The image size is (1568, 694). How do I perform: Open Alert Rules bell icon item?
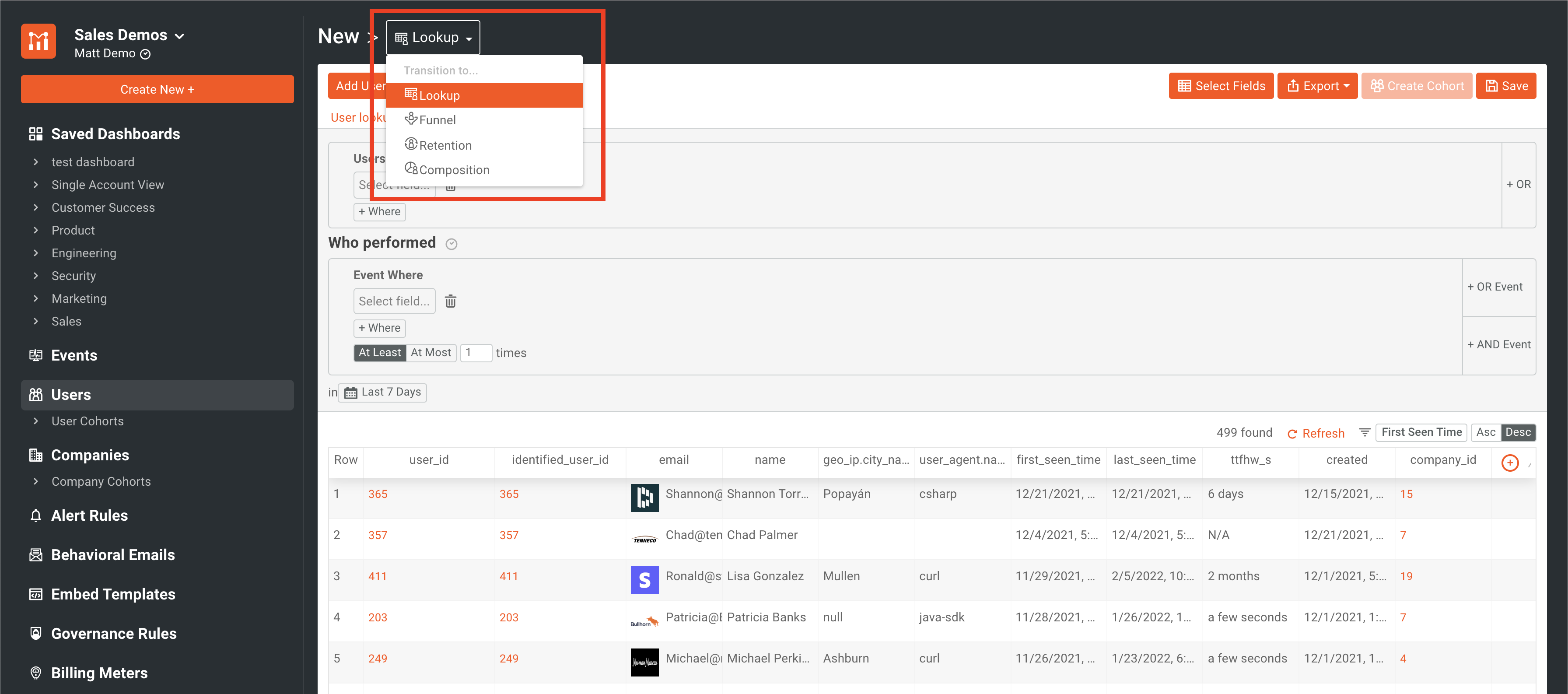(90, 515)
